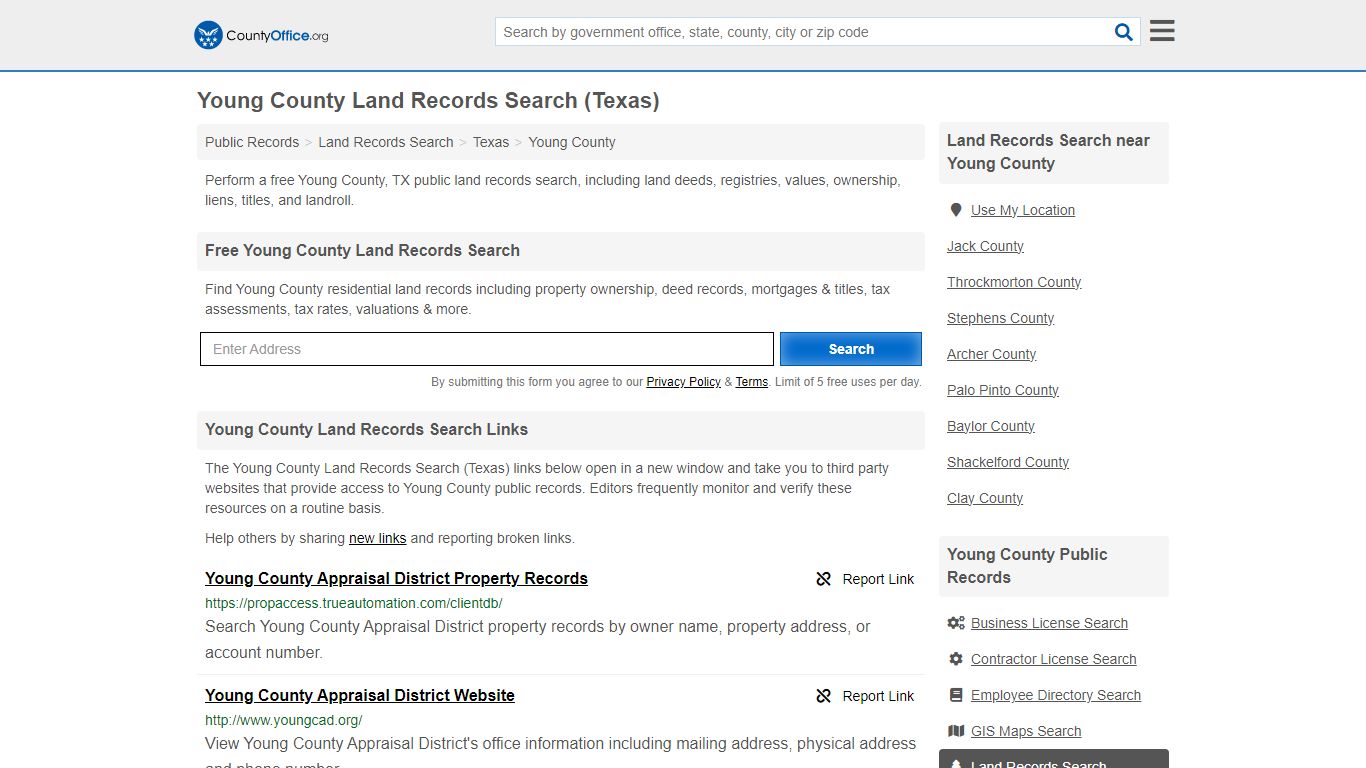Viewport: 1366px width, 768px height.
Task: Report the Appraisal District Website link
Action: click(865, 696)
